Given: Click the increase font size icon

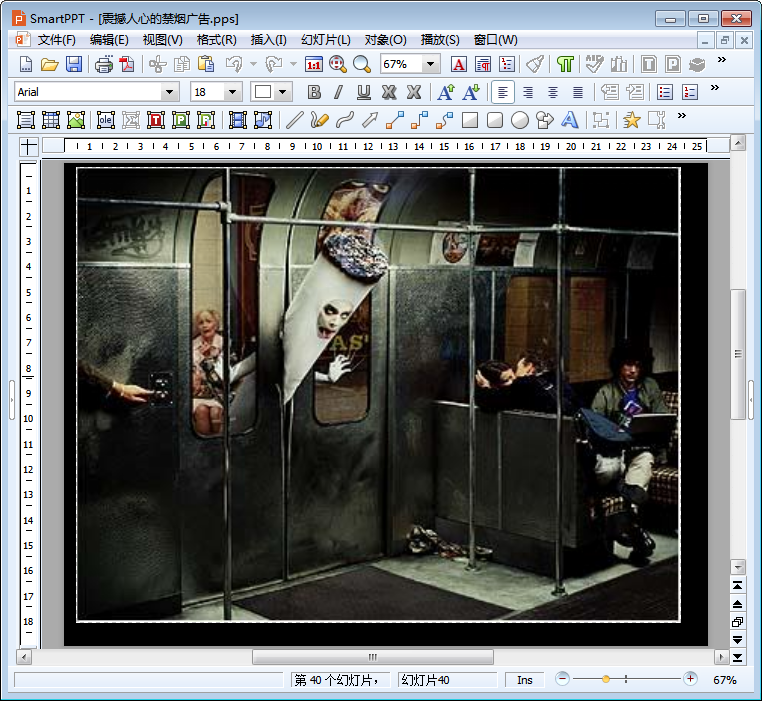Looking at the screenshot, I should tap(446, 92).
